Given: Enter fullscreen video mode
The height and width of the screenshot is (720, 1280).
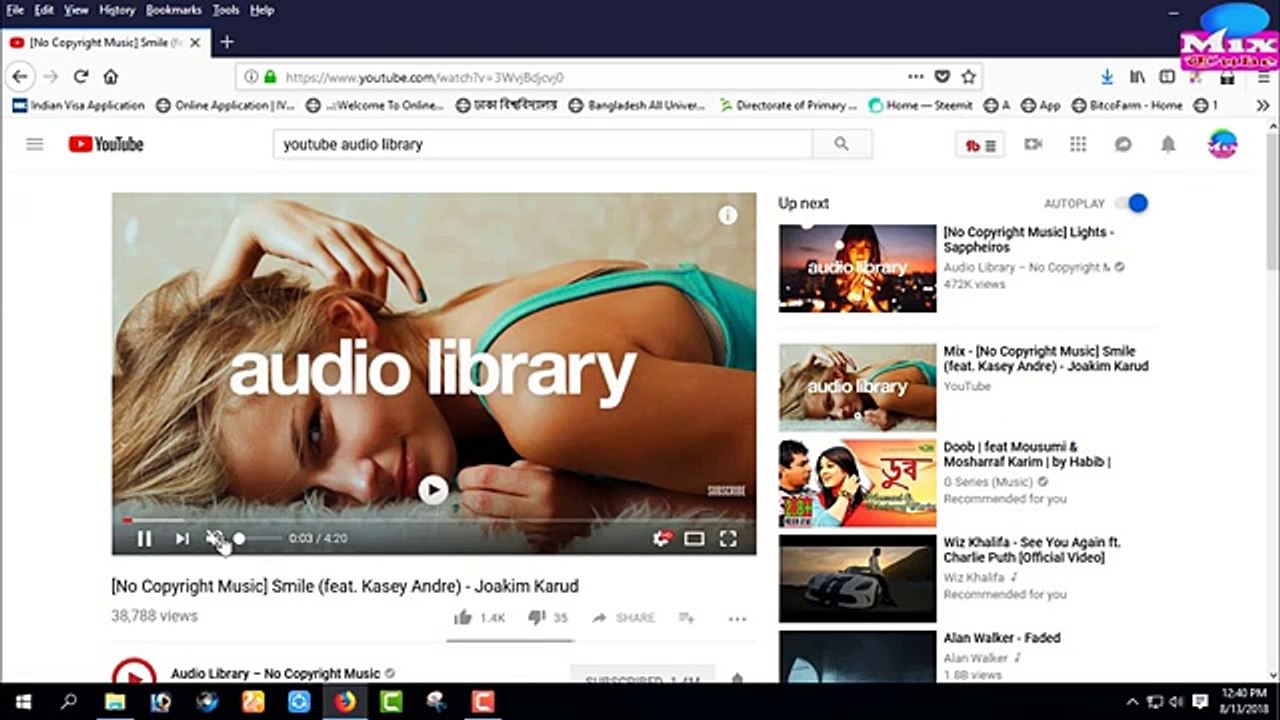Looking at the screenshot, I should click(728, 539).
